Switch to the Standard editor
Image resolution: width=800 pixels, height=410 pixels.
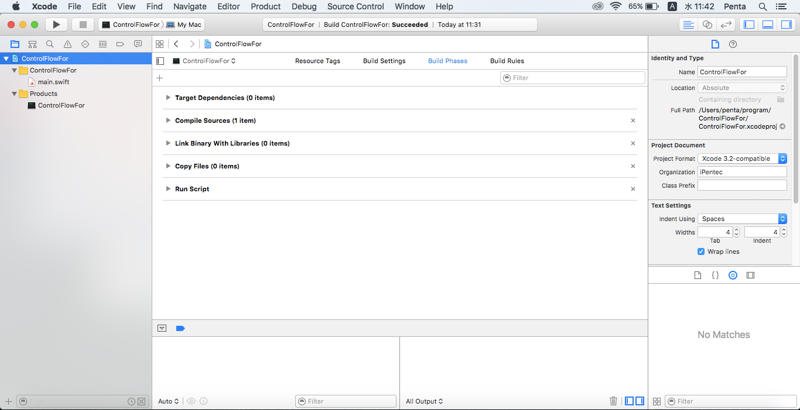[x=688, y=24]
